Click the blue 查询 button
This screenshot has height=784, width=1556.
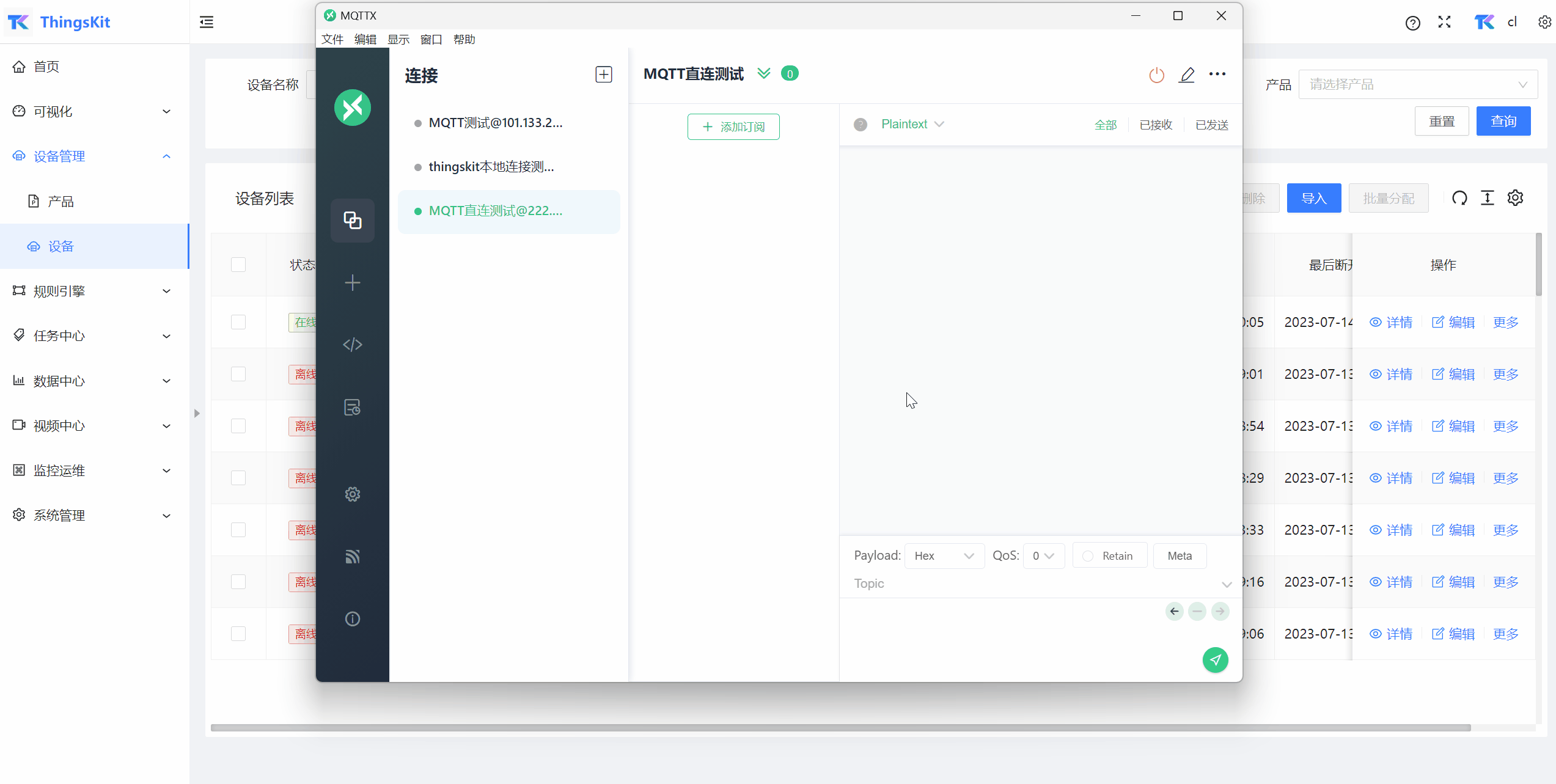[x=1503, y=121]
